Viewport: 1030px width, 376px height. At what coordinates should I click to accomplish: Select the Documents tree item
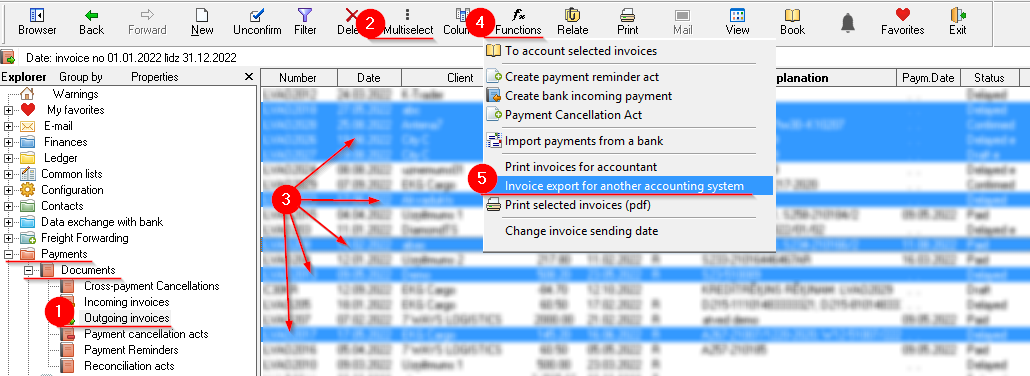[x=88, y=270]
